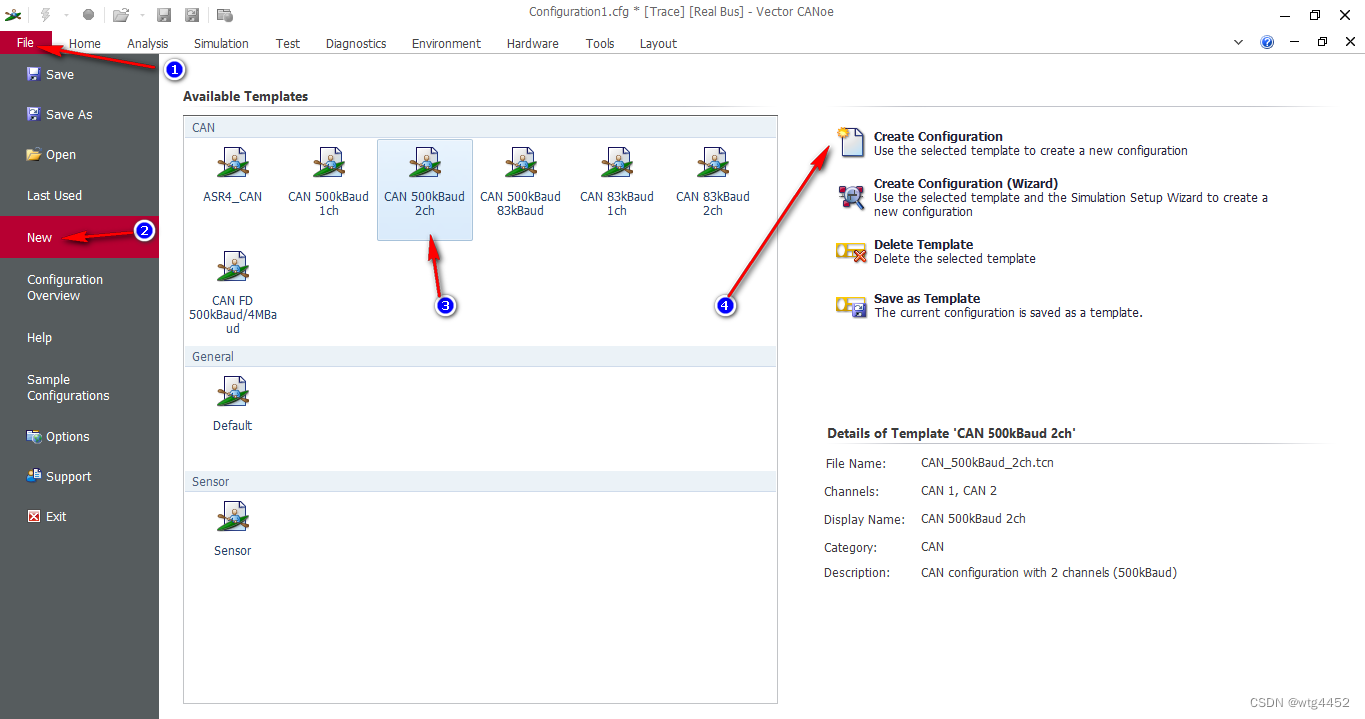1365x719 pixels.
Task: Click the save floppy disk icon in title bar
Action: tap(164, 14)
